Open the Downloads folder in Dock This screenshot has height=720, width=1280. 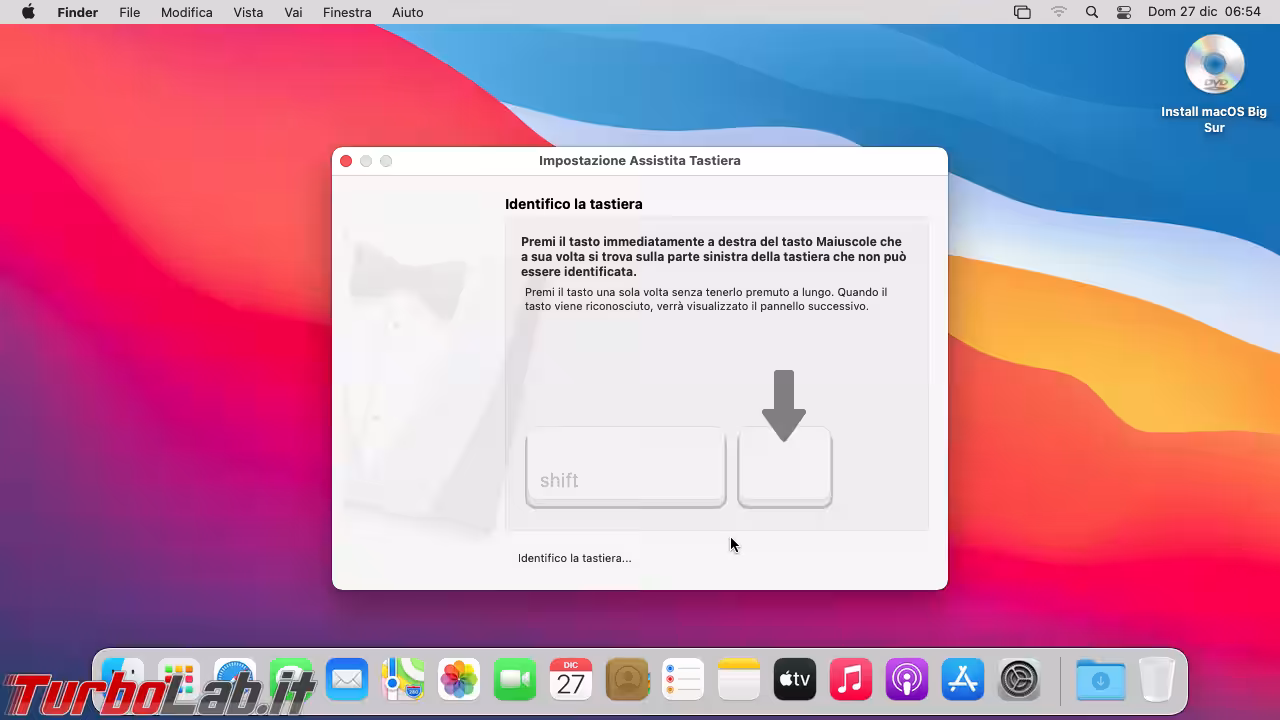point(1100,681)
